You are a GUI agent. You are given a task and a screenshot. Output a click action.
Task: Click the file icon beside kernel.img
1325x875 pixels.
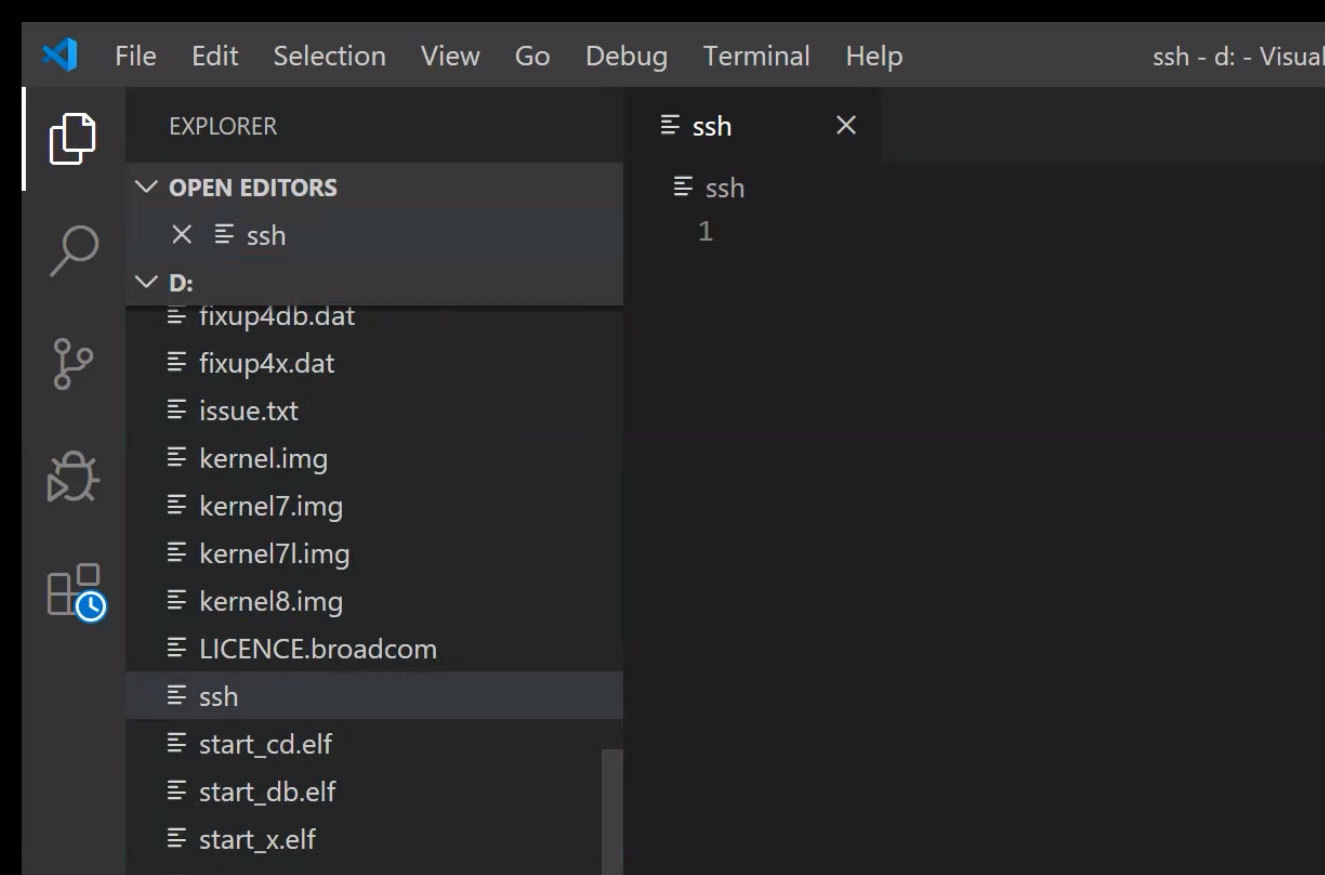click(177, 458)
